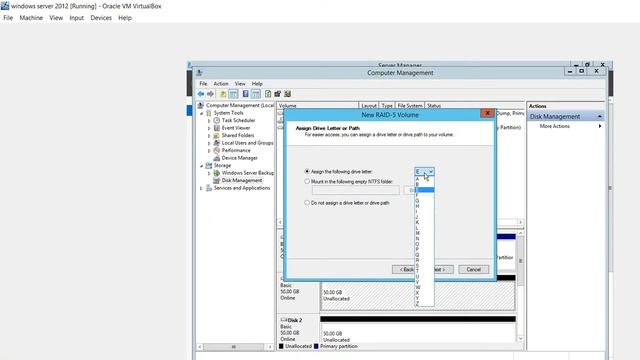Collapse the System Tools tree node

(202, 113)
